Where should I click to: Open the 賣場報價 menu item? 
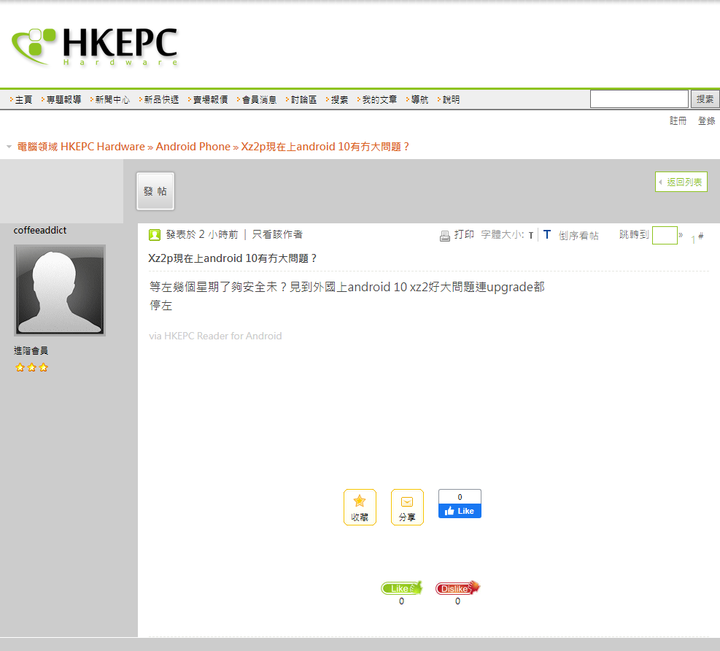[210, 100]
